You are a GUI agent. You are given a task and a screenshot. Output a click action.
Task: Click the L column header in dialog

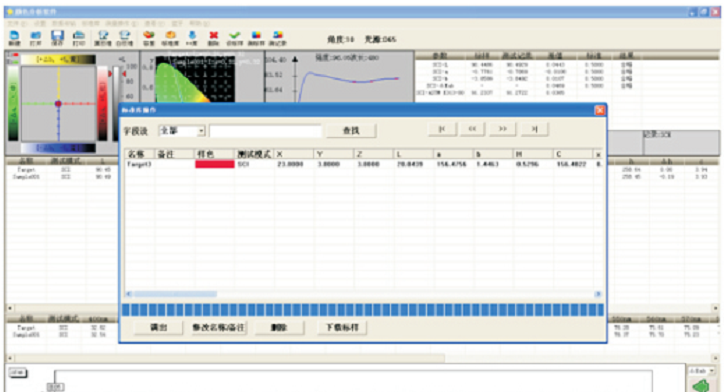point(413,154)
